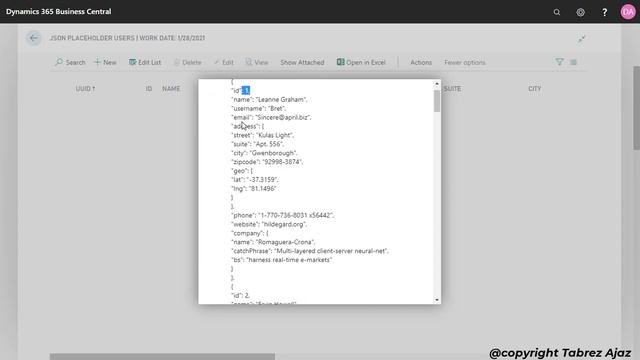Image resolution: width=640 pixels, height=360 pixels.
Task: Click the Edit action
Action: point(224,62)
